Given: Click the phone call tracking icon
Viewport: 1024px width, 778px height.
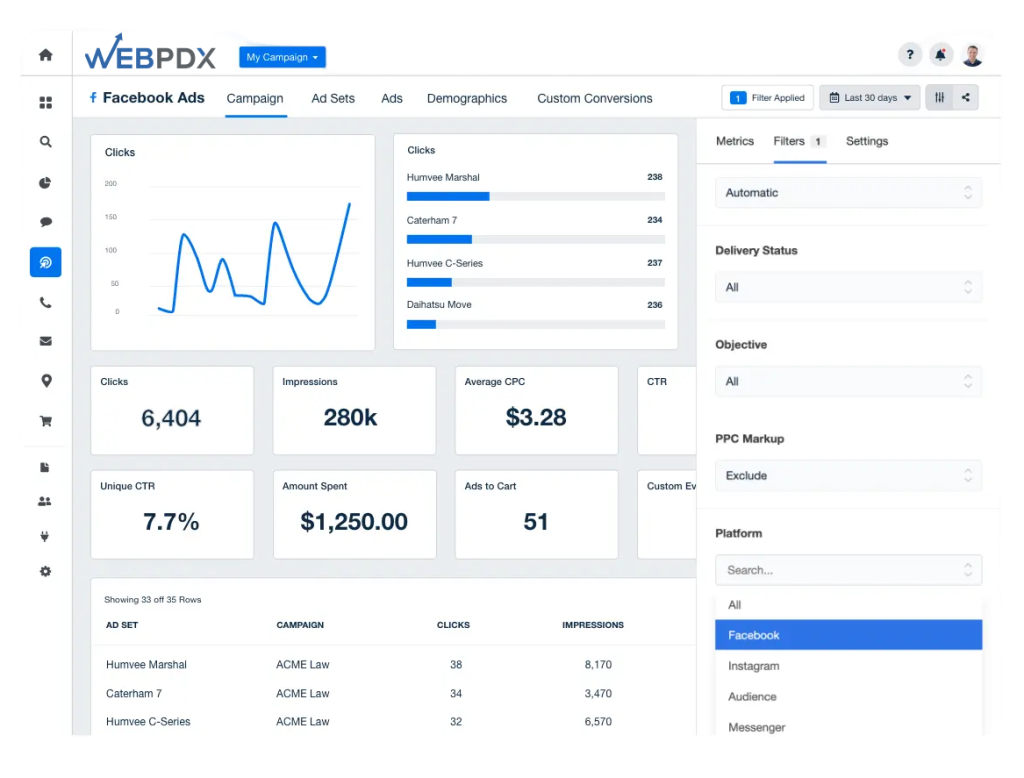Looking at the screenshot, I should [x=46, y=302].
